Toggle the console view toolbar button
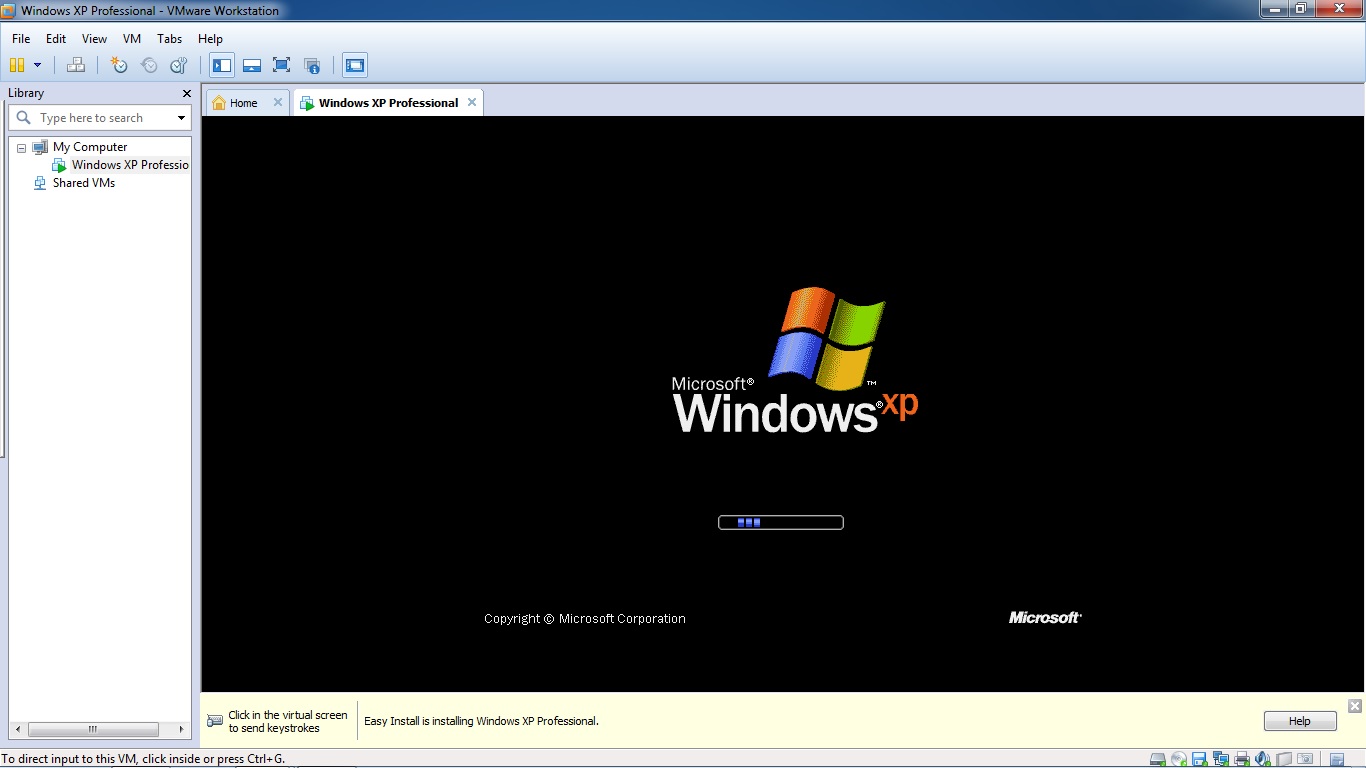 355,65
